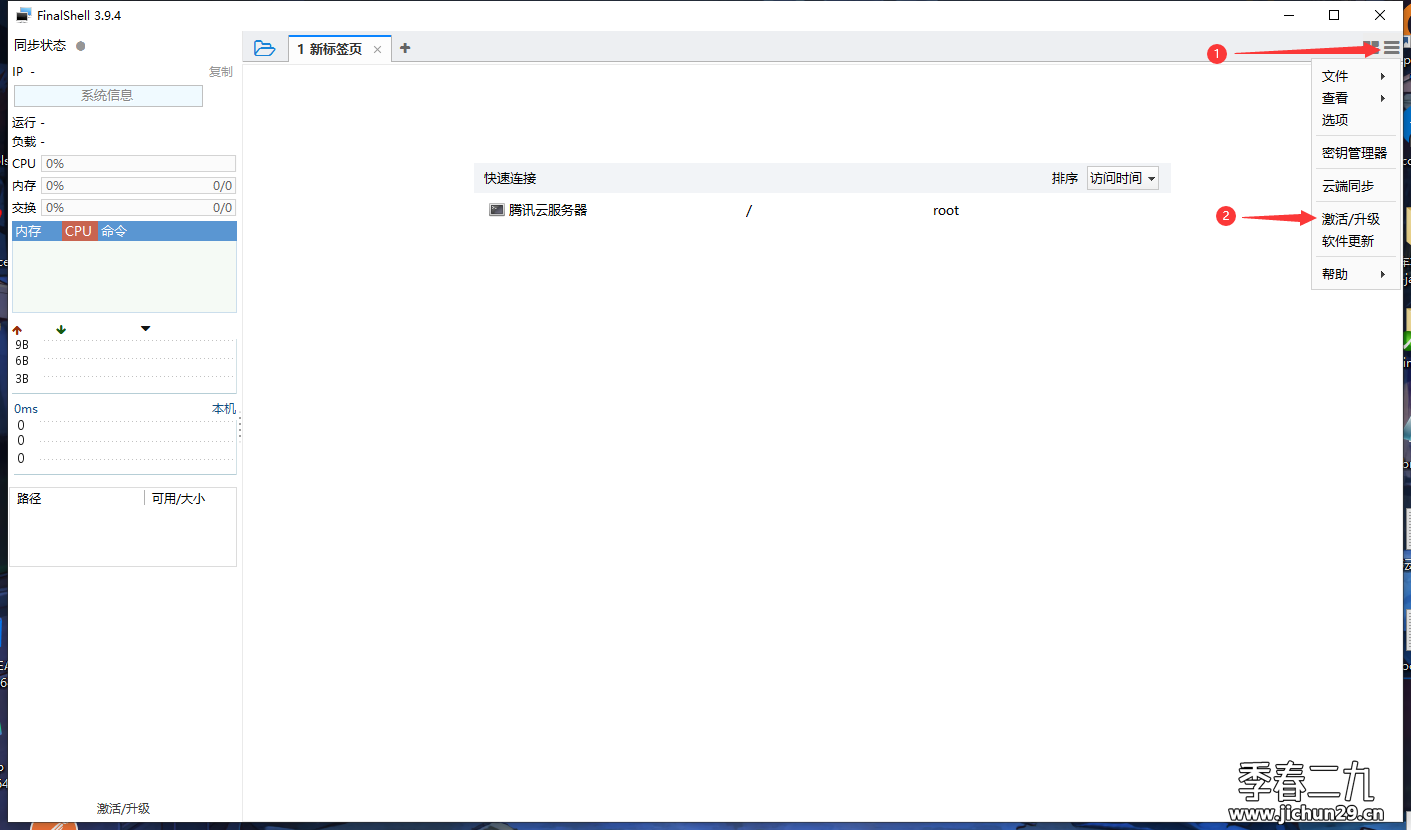Click the red upload arrow icon
The width and height of the screenshot is (1411, 830).
click(17, 330)
